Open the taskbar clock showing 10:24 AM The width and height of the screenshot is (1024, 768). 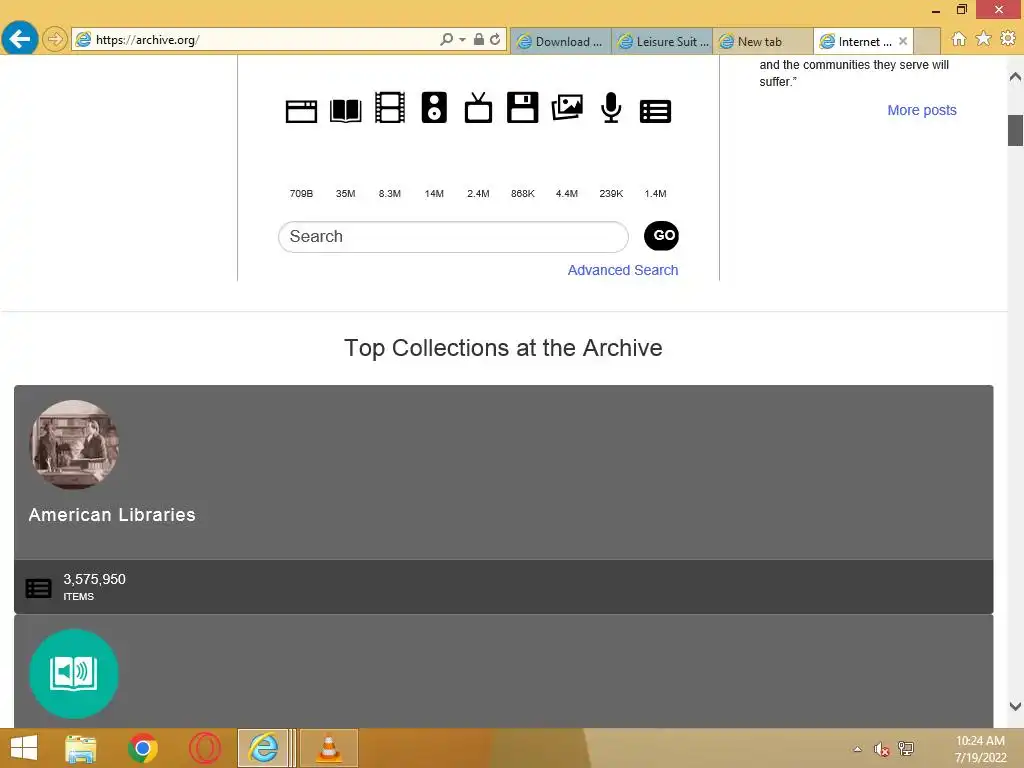click(980, 749)
